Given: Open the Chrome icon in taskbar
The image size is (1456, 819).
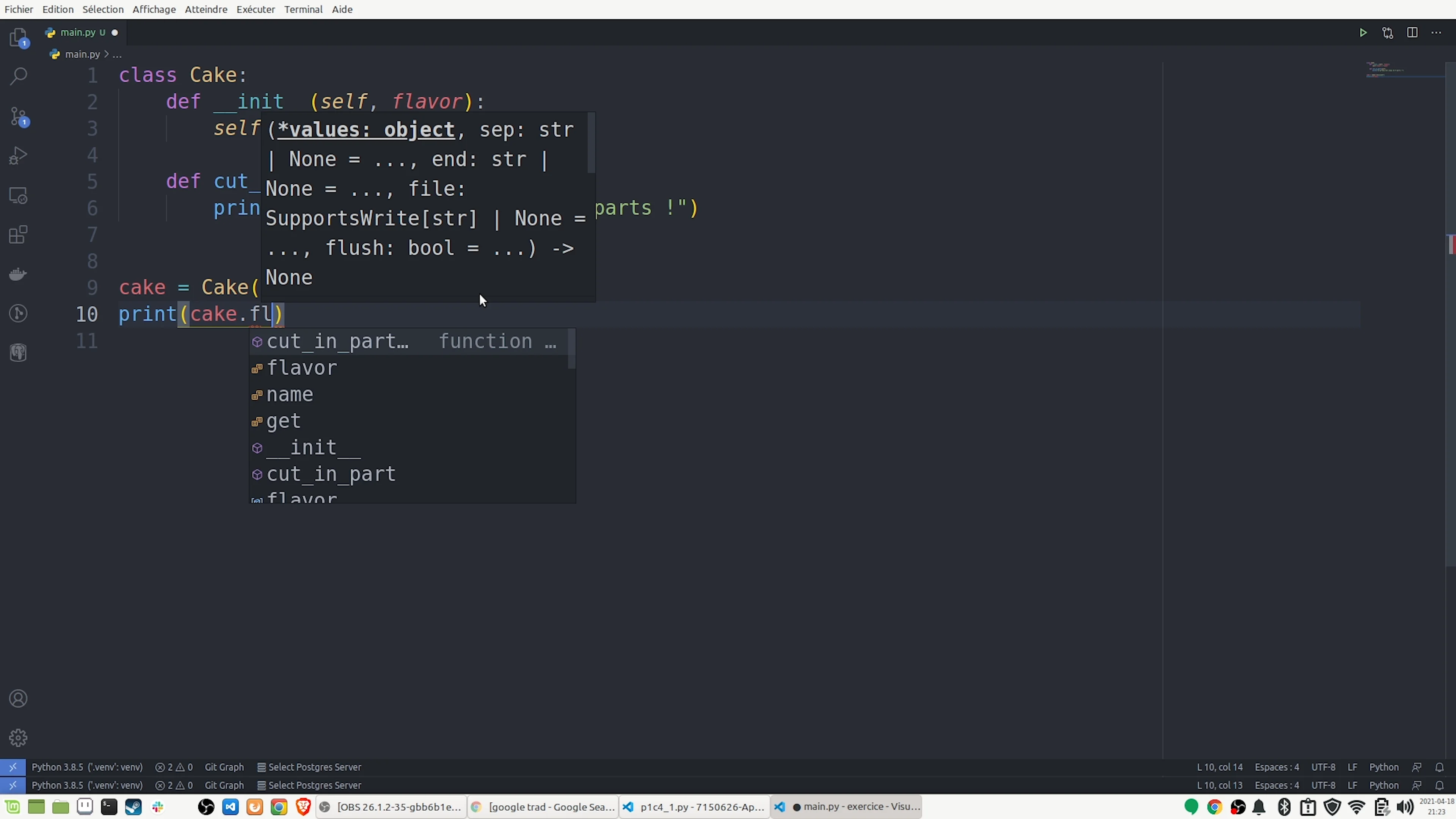Looking at the screenshot, I should click(279, 806).
